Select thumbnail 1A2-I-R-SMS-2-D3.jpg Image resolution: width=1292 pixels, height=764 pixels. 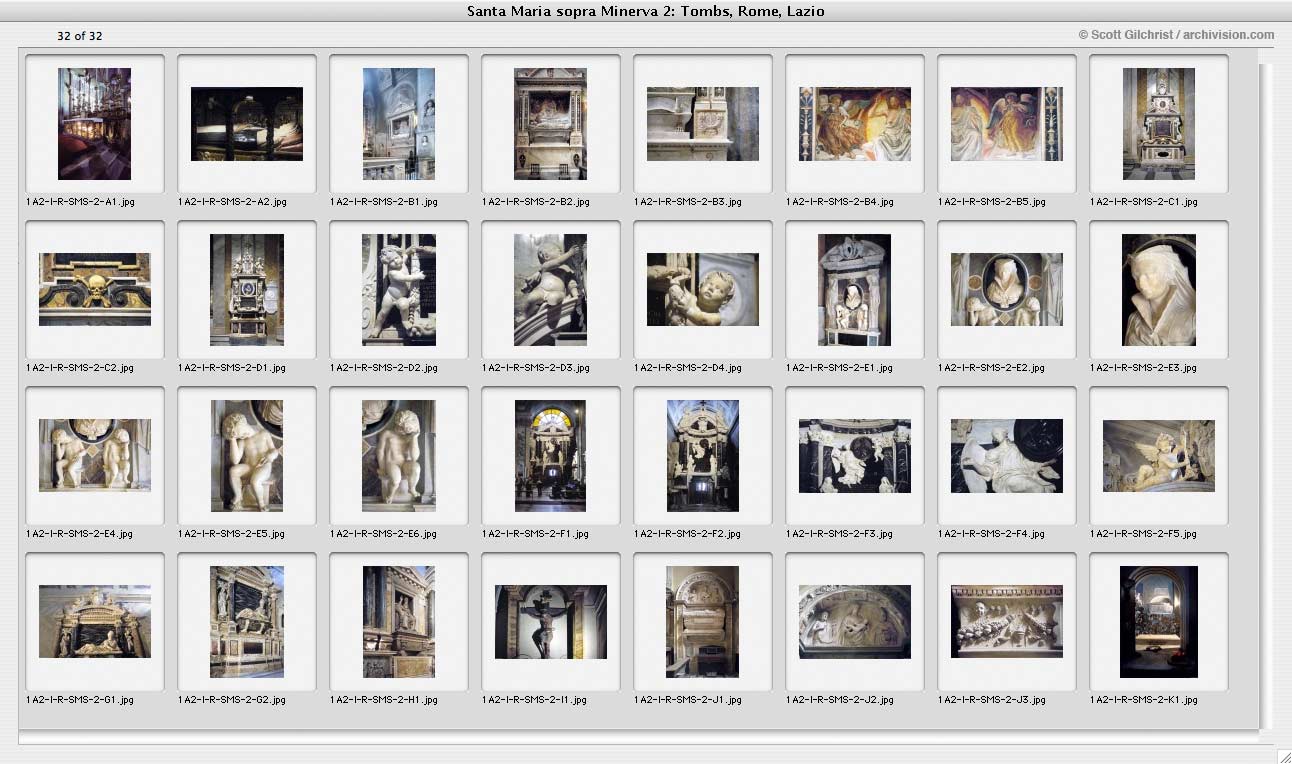point(551,290)
